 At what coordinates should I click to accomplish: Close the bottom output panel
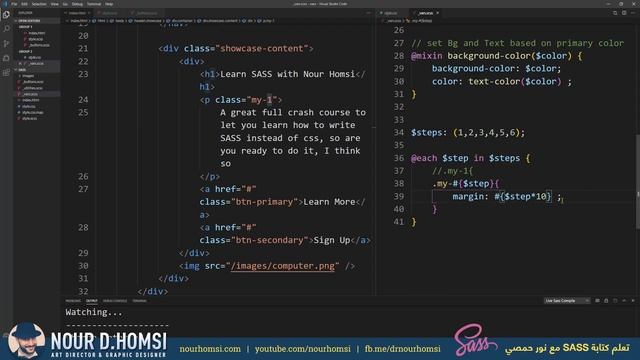click(x=633, y=301)
